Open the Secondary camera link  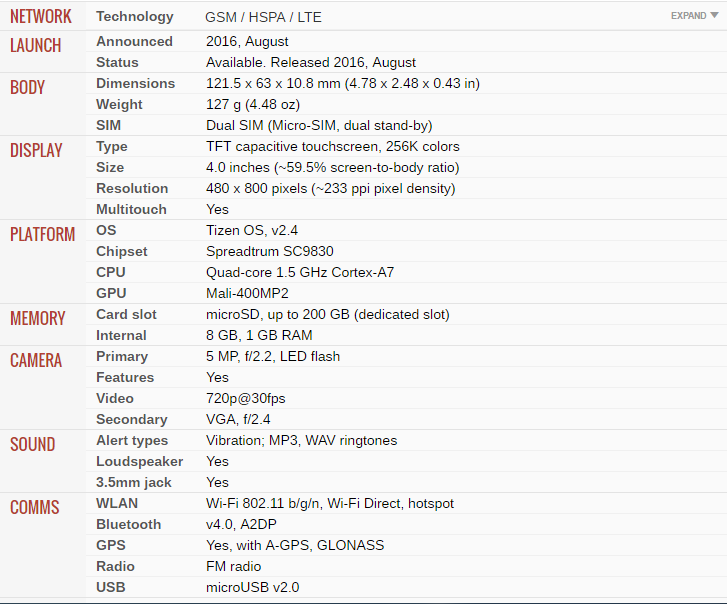coord(131,419)
